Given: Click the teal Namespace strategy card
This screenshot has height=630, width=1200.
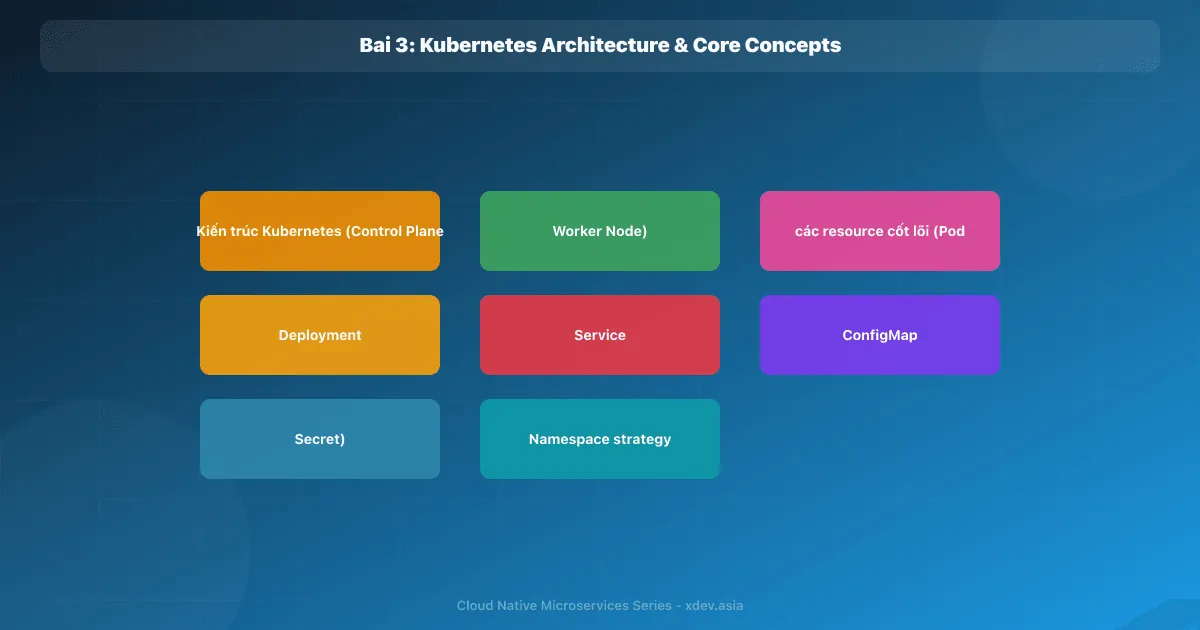Looking at the screenshot, I should tap(600, 439).
